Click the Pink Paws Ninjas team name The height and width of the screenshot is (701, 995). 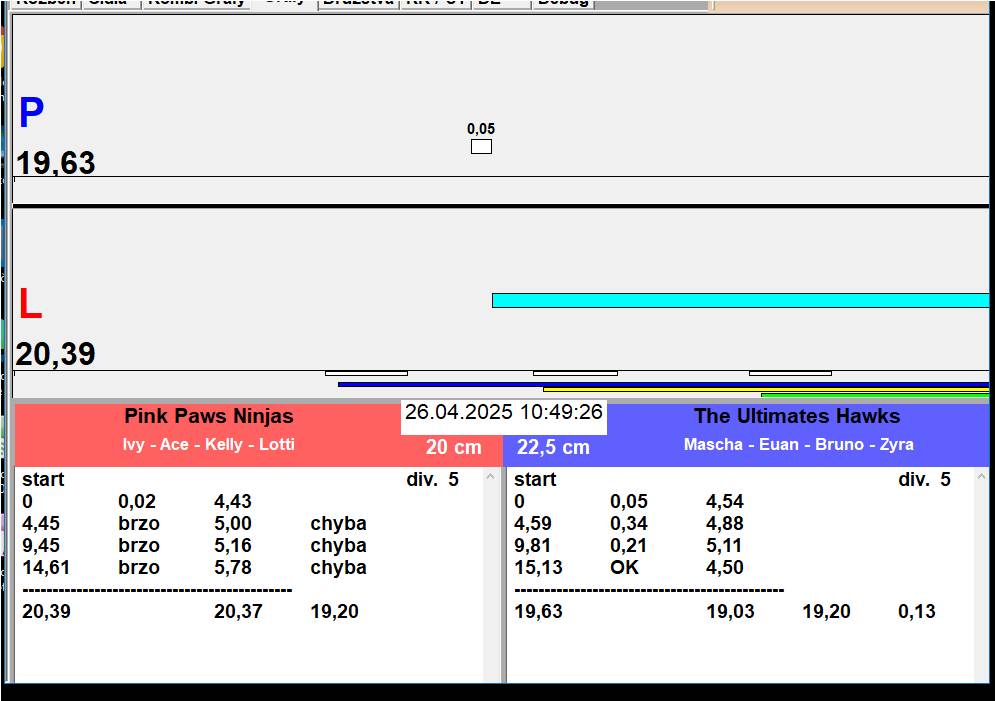point(209,416)
